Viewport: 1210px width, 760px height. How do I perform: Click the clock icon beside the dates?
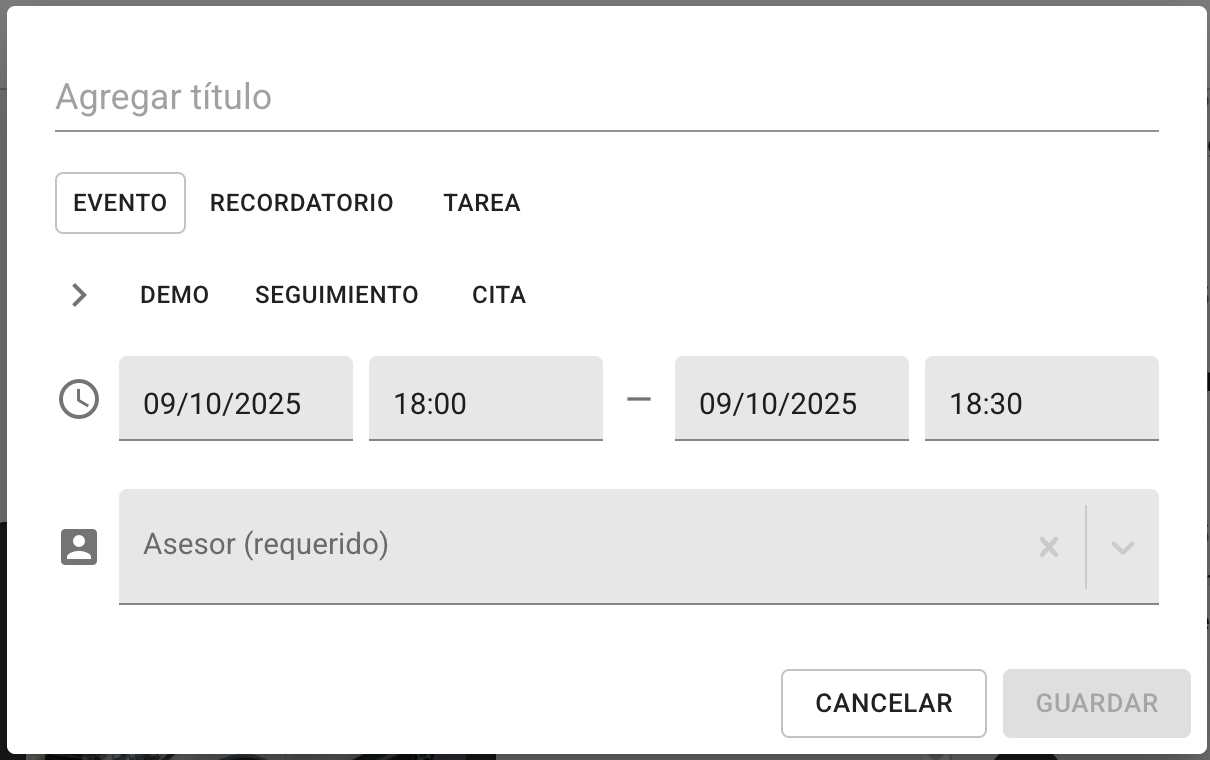[79, 400]
